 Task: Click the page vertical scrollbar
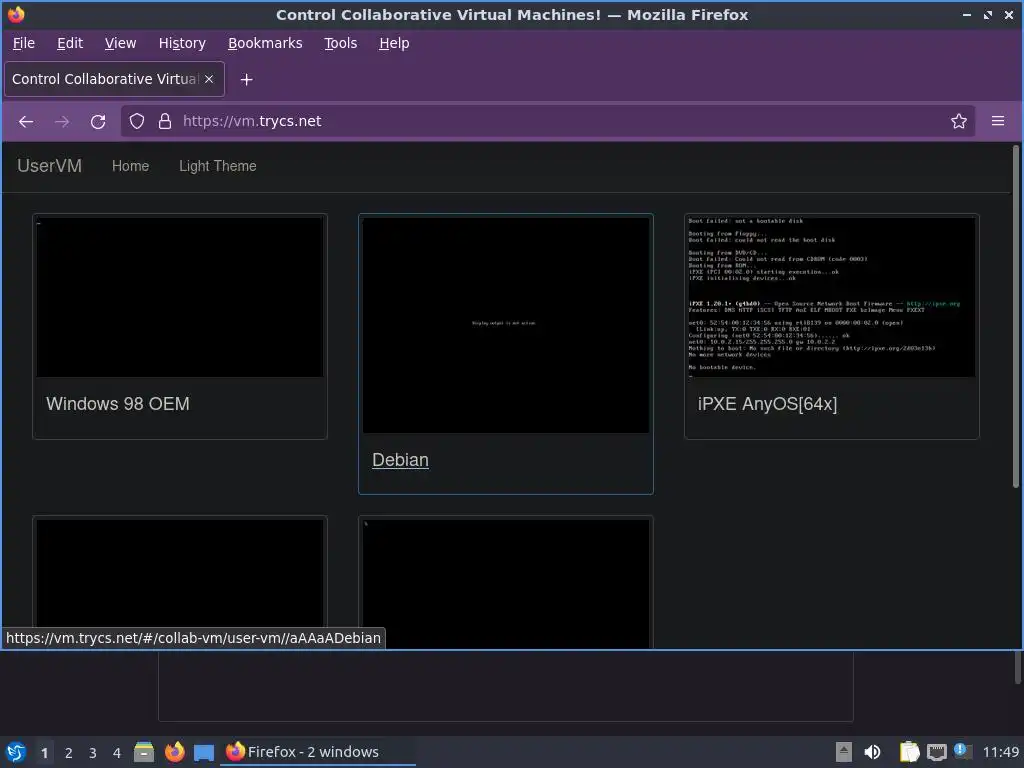coord(1016,317)
